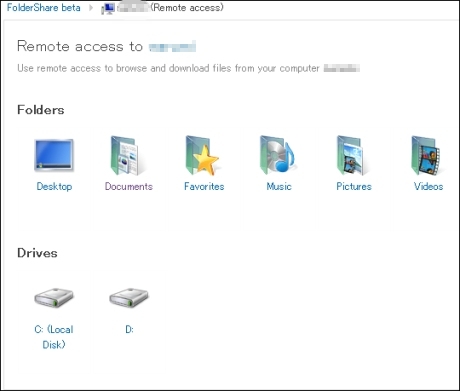
Task: Open the Music folder icon
Action: 278,155
